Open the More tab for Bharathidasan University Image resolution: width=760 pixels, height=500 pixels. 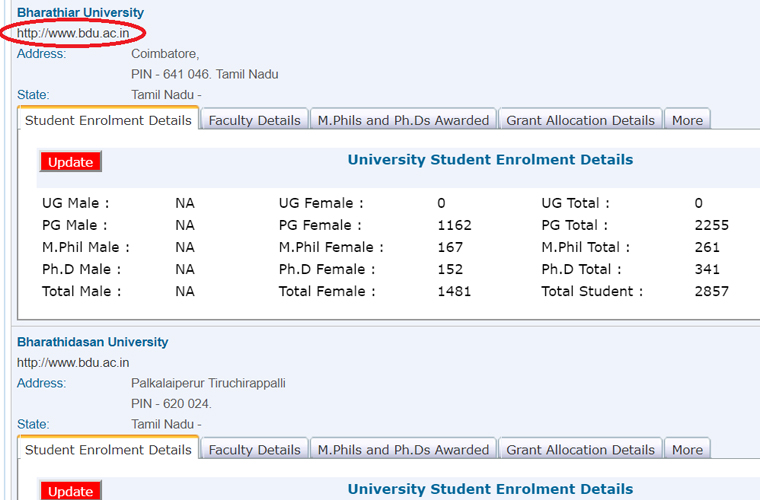tap(687, 449)
